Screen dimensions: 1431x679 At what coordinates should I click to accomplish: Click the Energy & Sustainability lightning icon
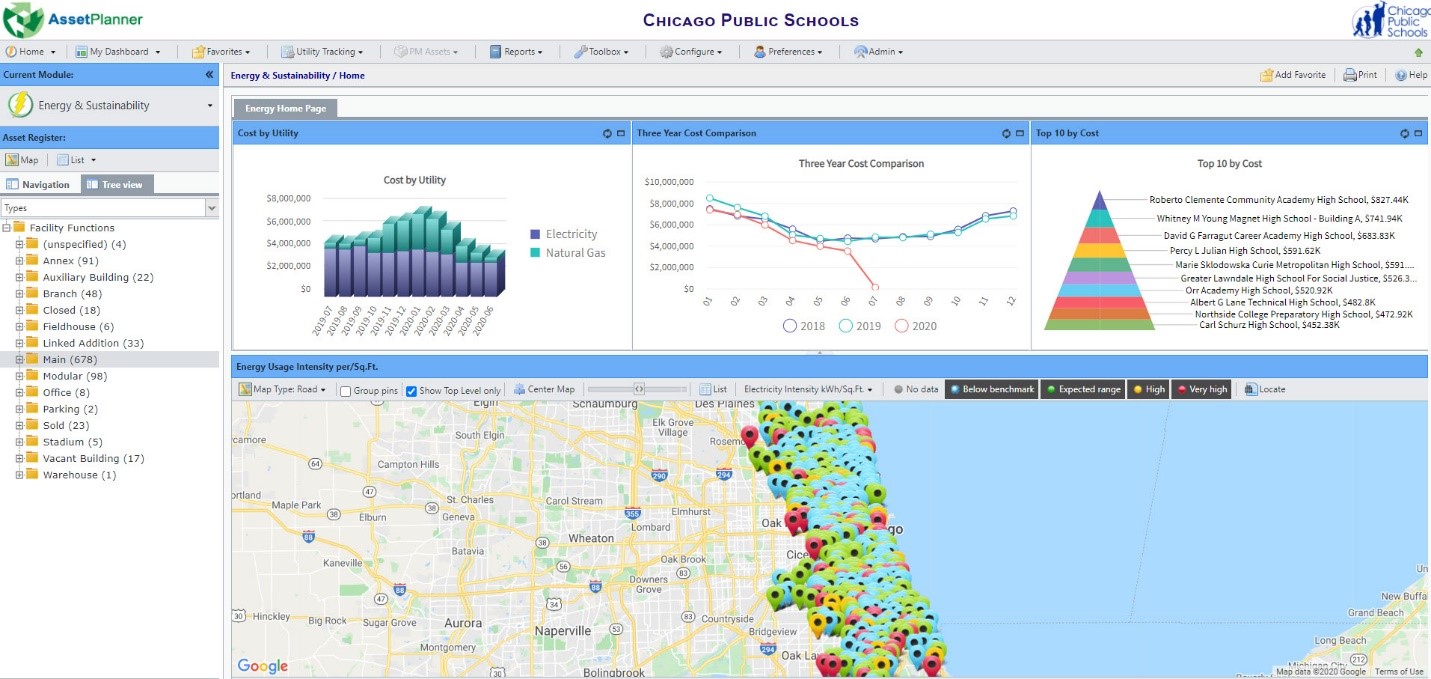point(20,105)
